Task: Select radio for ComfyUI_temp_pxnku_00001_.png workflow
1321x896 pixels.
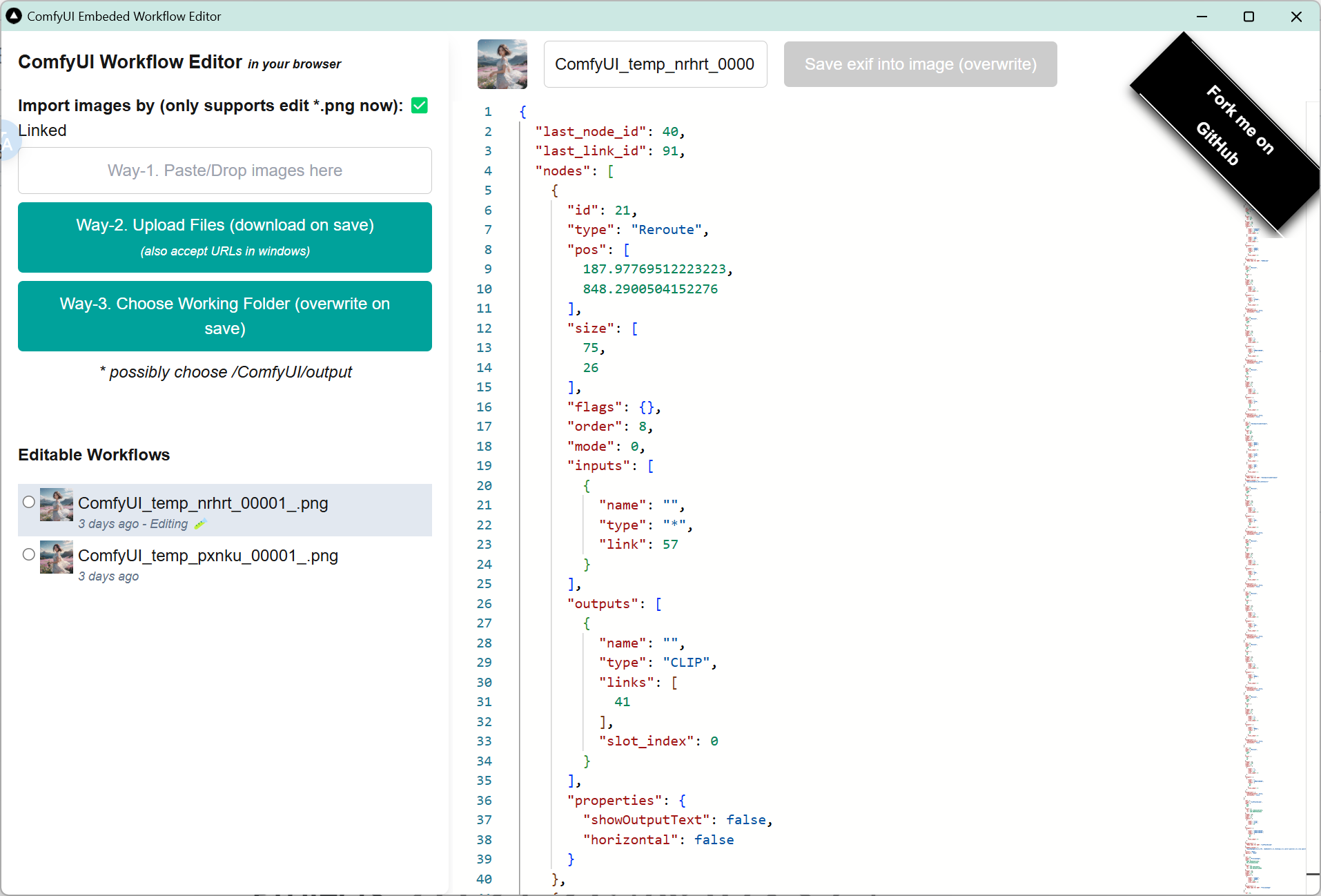Action: tap(29, 554)
